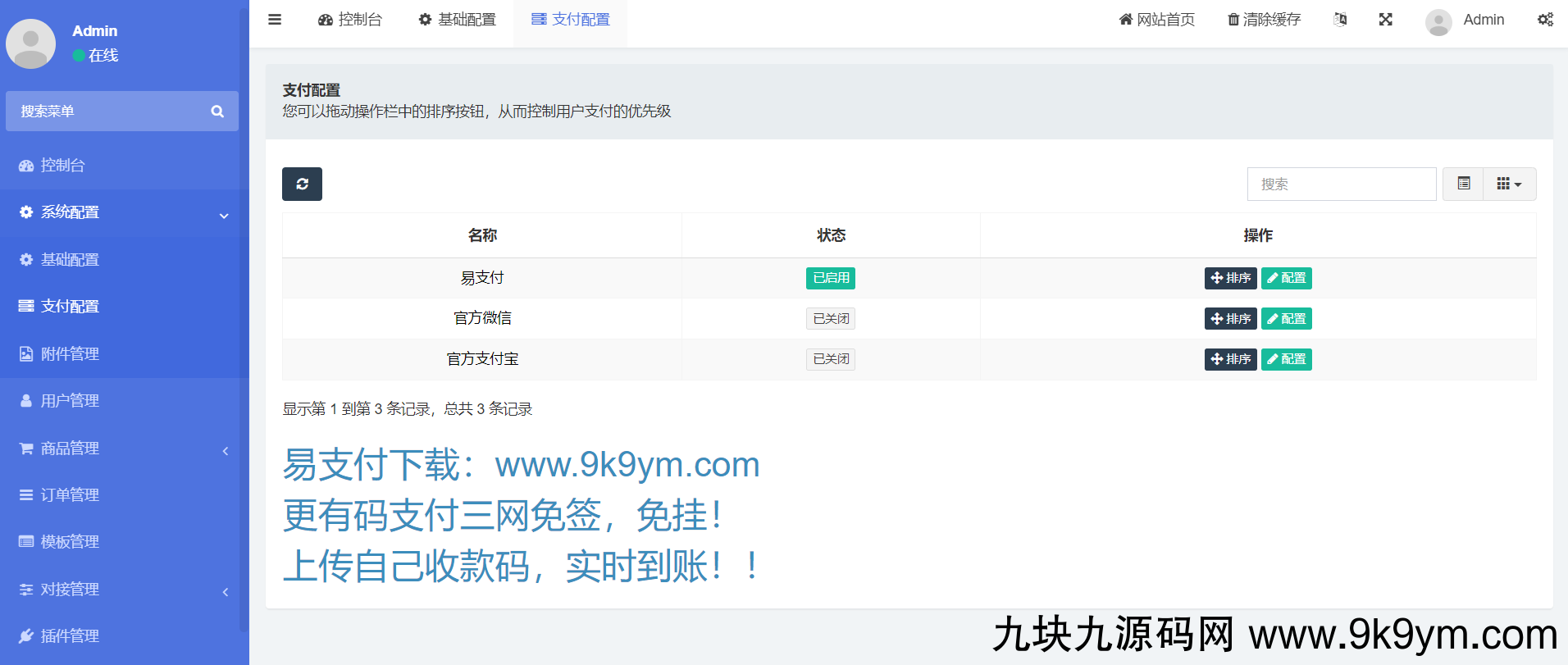Click the hamburger menu toggle icon
The image size is (1568, 665).
point(275,20)
